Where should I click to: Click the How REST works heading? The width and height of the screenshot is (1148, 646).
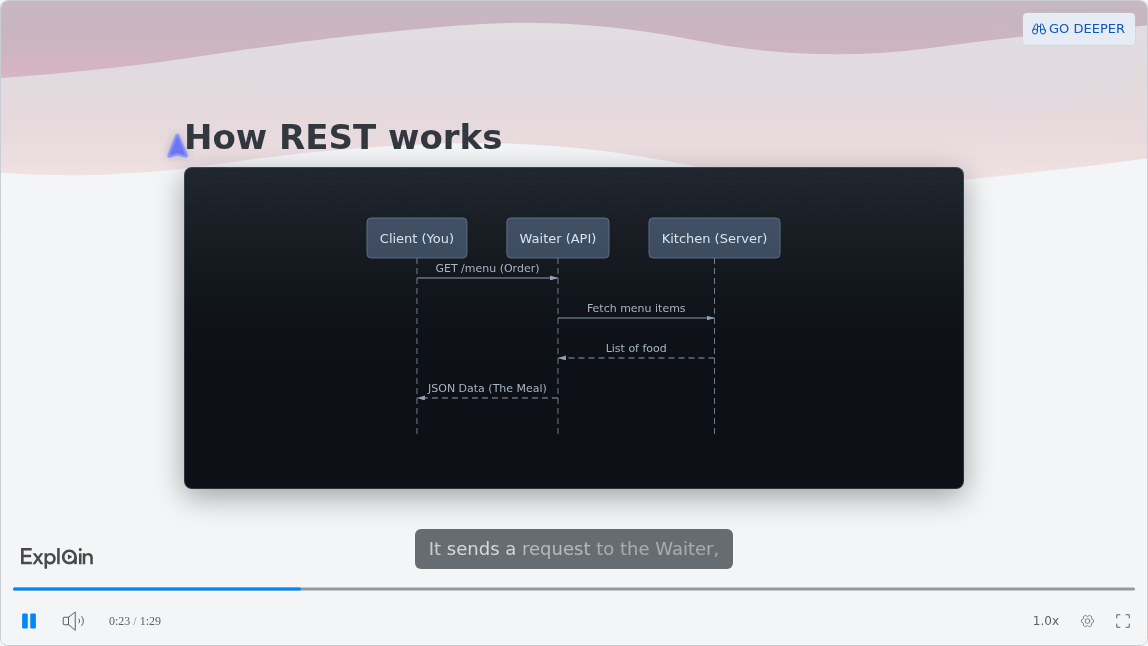tap(343, 137)
